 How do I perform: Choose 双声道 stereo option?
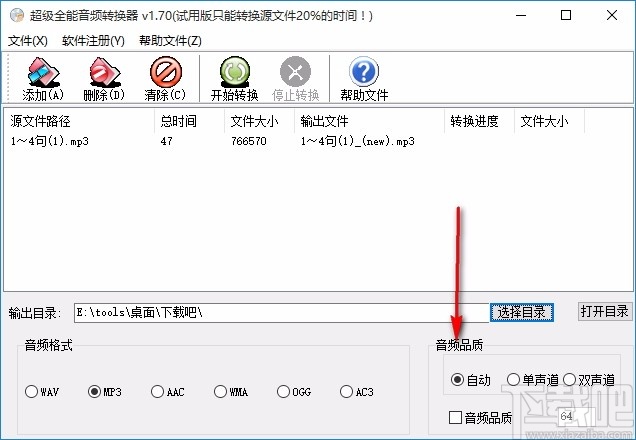click(x=589, y=380)
